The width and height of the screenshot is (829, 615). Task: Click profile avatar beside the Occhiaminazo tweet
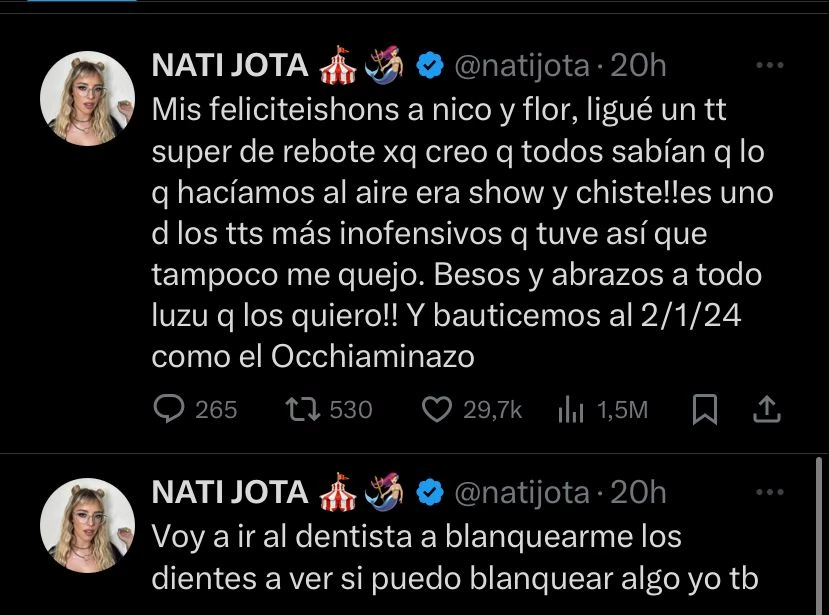pos(87,98)
